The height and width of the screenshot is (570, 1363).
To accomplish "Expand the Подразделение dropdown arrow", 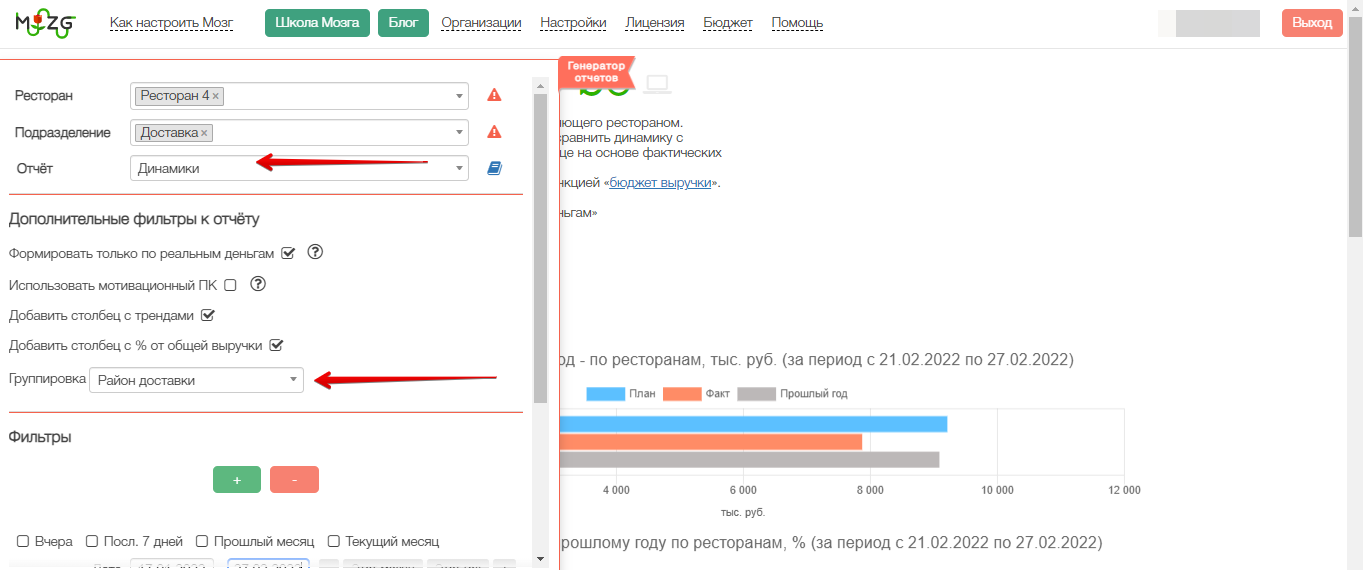I will (459, 132).
